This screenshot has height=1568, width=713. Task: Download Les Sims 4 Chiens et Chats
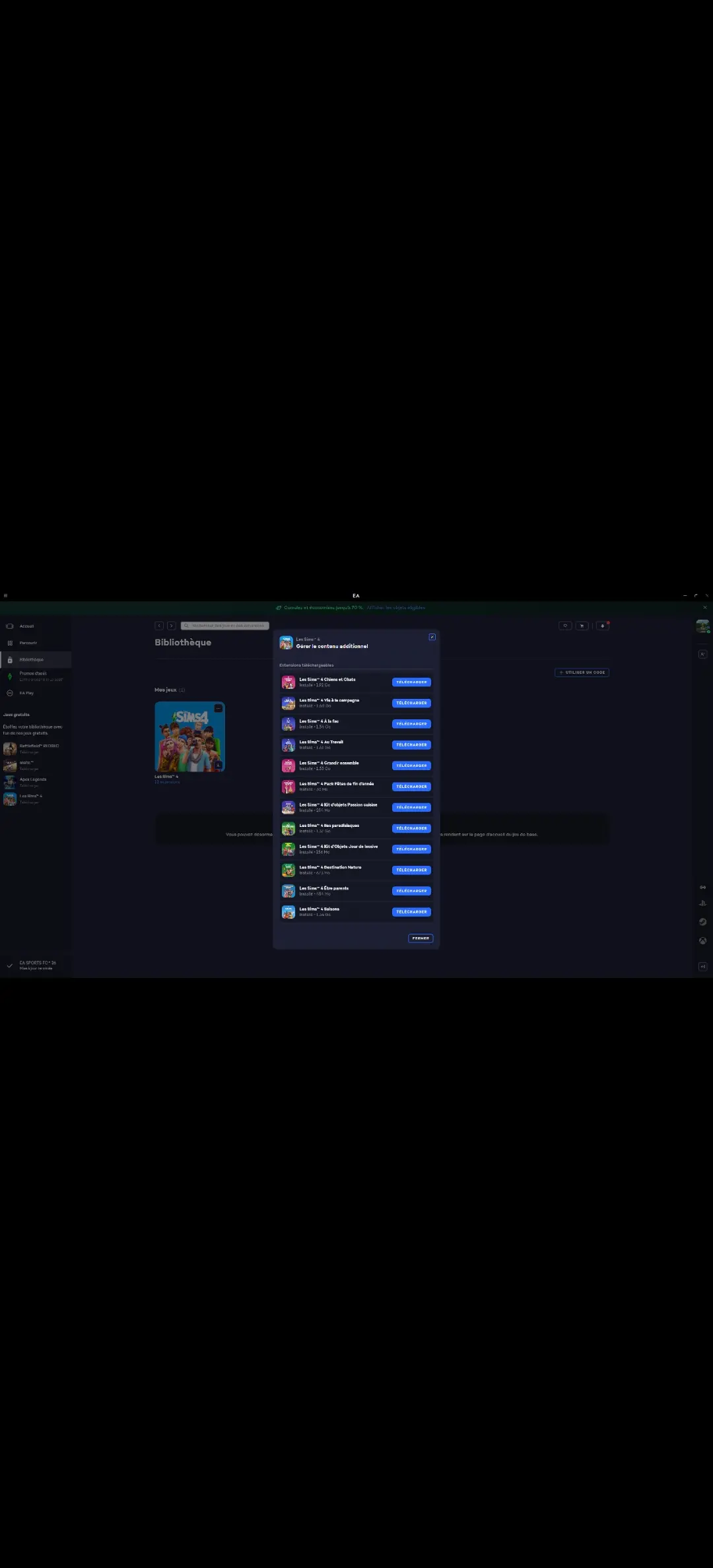[411, 682]
